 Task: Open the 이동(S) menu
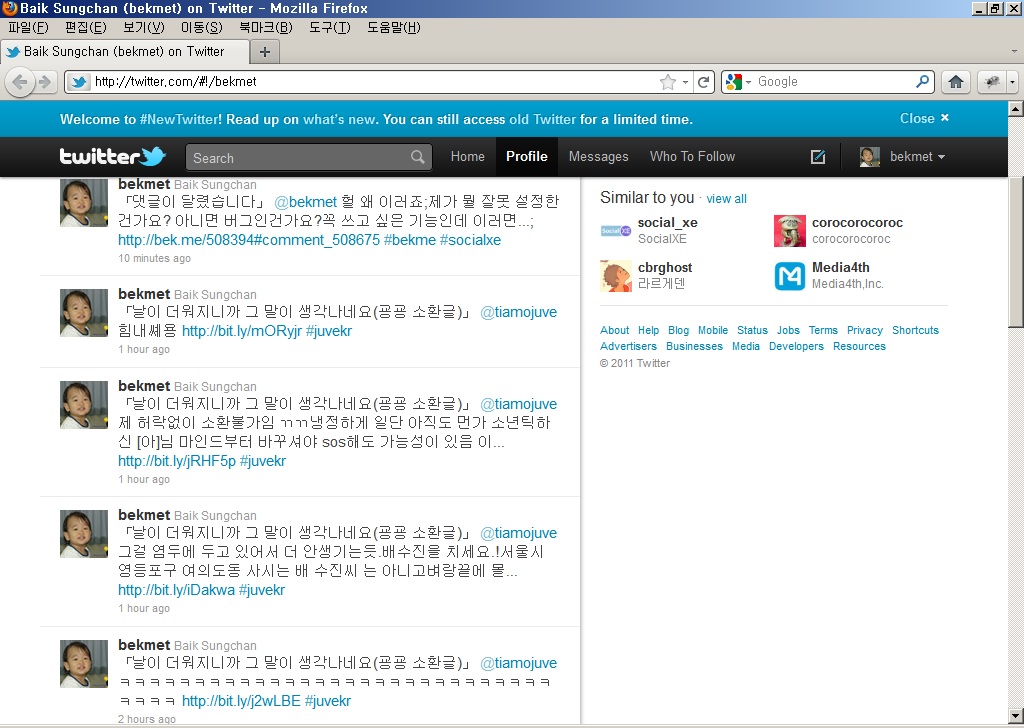(202, 27)
